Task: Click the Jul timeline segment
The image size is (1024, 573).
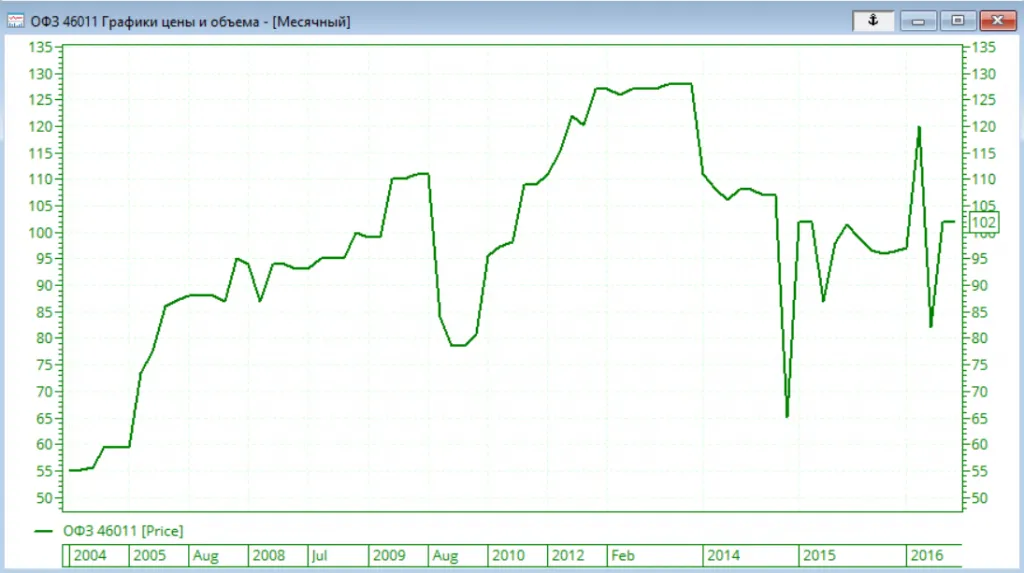Action: (x=319, y=555)
